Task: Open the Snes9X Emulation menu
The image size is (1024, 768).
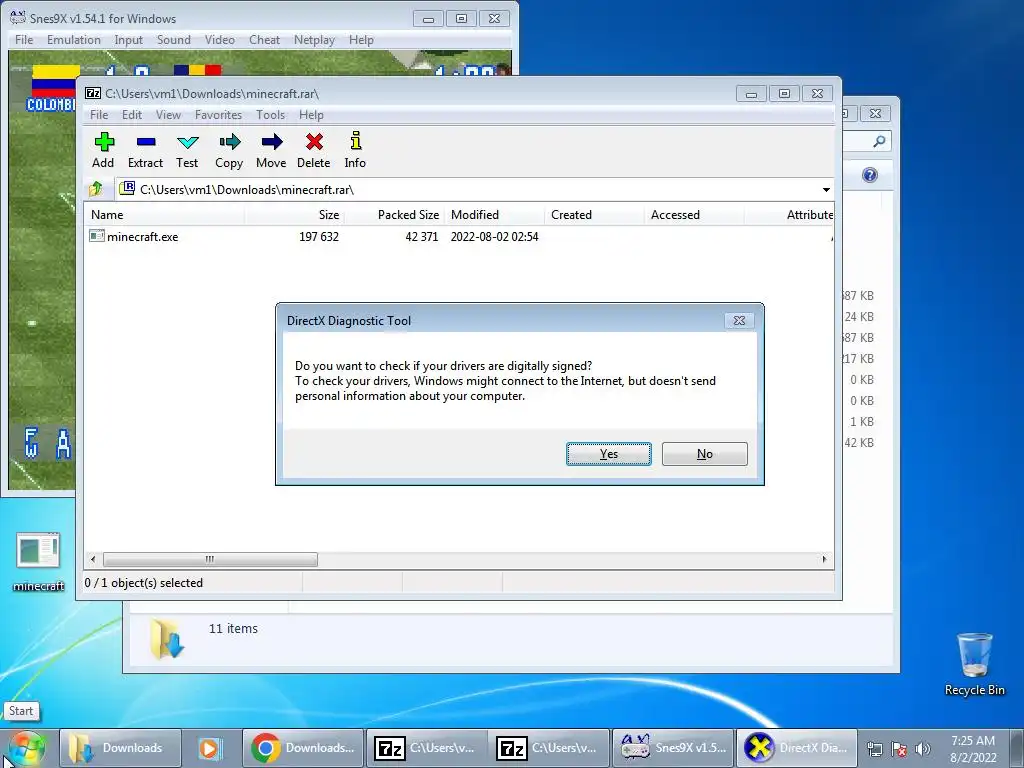Action: [74, 40]
